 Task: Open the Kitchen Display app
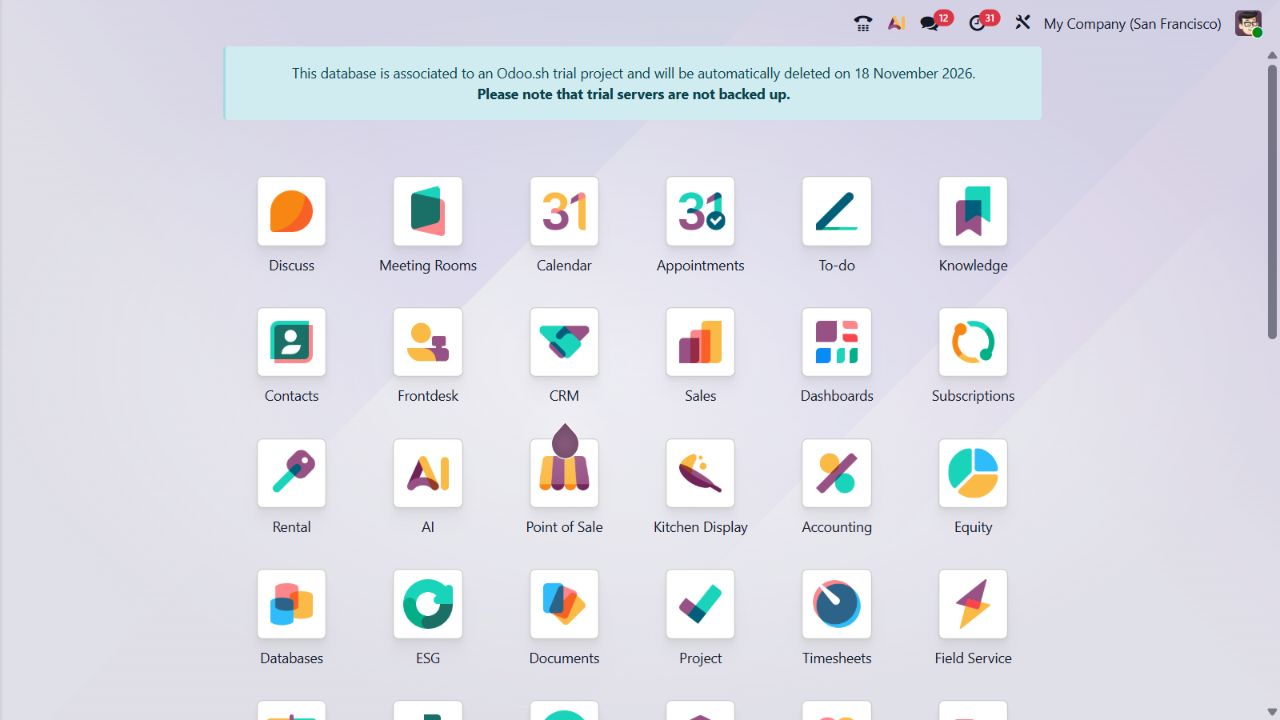point(700,473)
